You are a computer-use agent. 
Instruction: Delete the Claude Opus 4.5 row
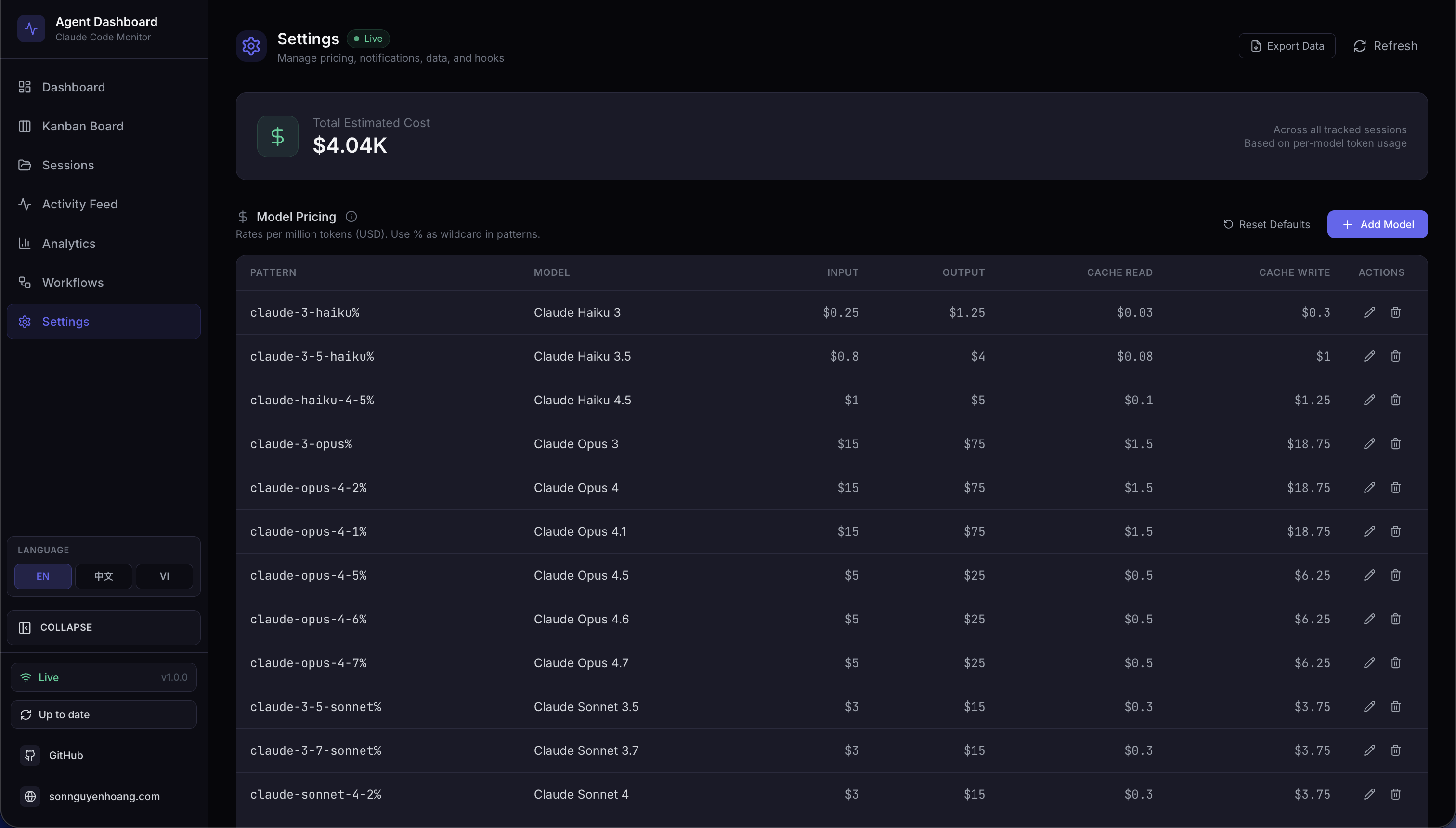pyautogui.click(x=1395, y=575)
